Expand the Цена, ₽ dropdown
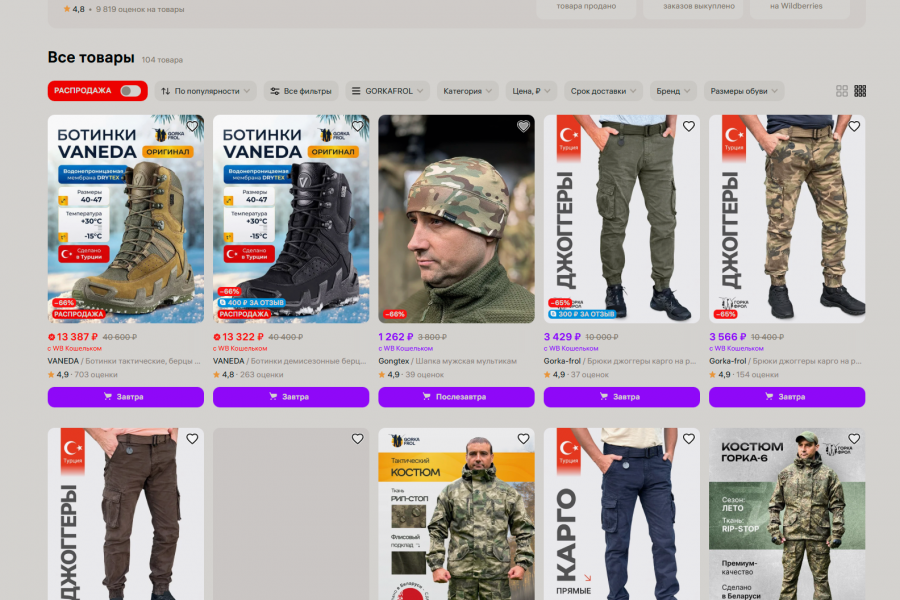 tap(531, 91)
